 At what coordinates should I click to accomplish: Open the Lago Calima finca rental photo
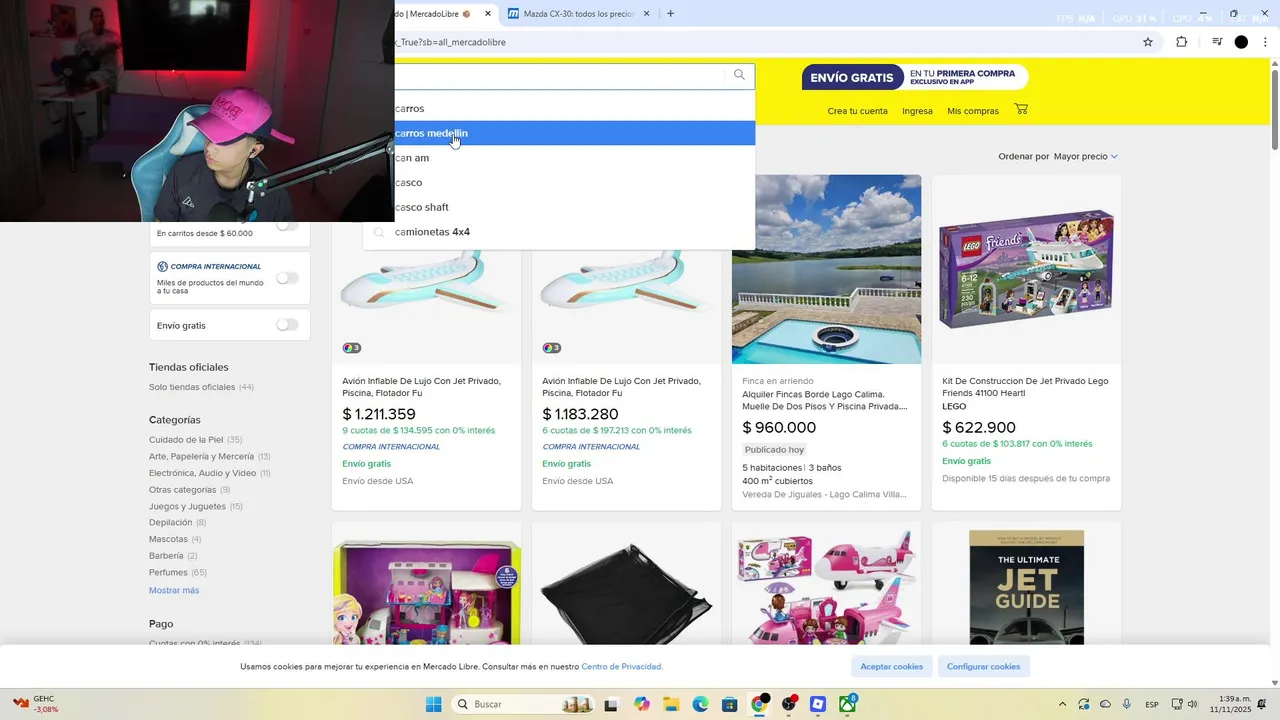[826, 269]
